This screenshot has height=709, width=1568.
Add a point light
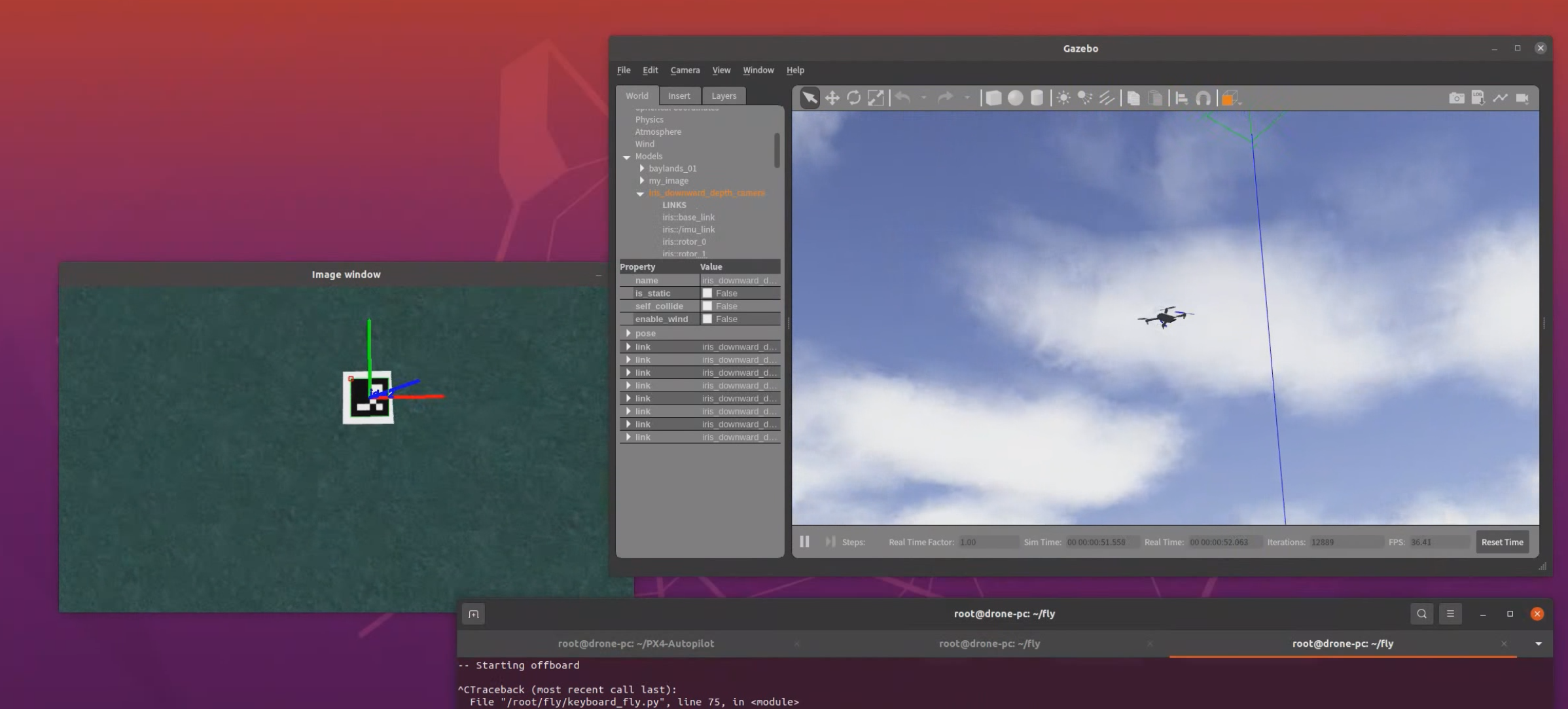point(1063,98)
